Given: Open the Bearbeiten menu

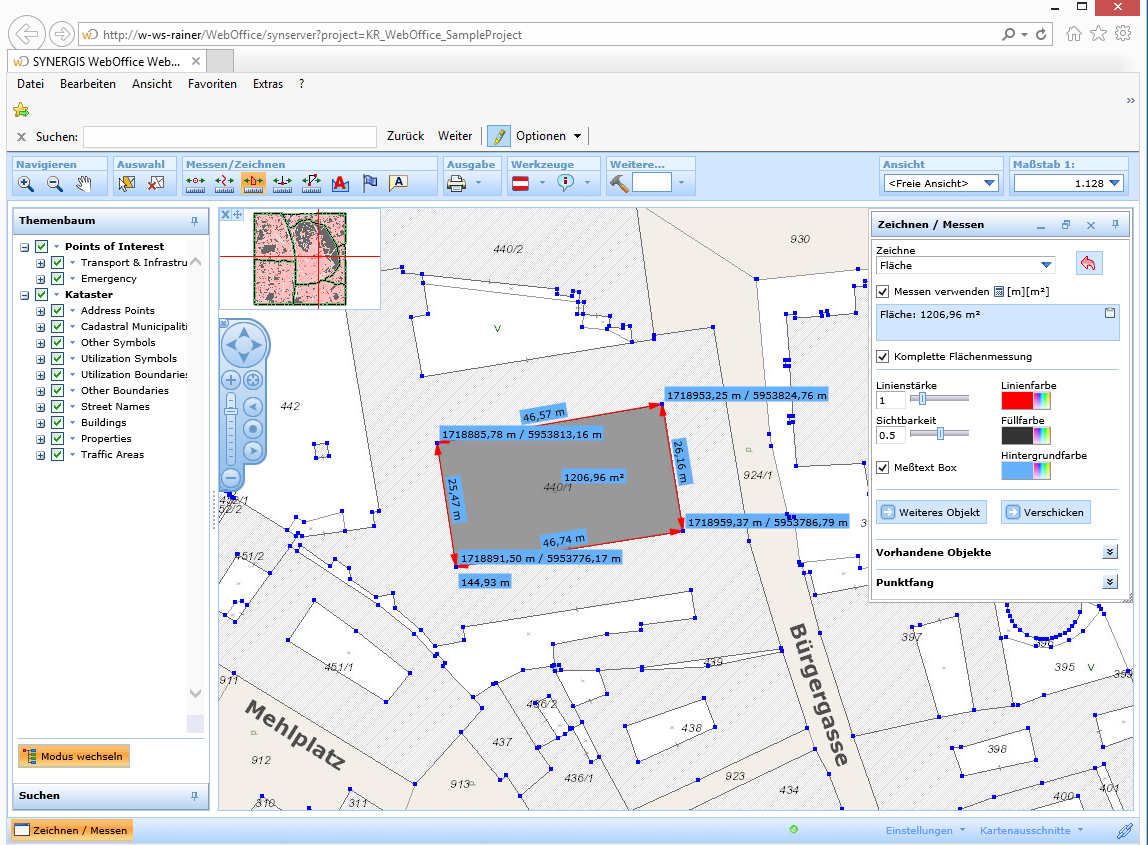Looking at the screenshot, I should click(x=88, y=84).
